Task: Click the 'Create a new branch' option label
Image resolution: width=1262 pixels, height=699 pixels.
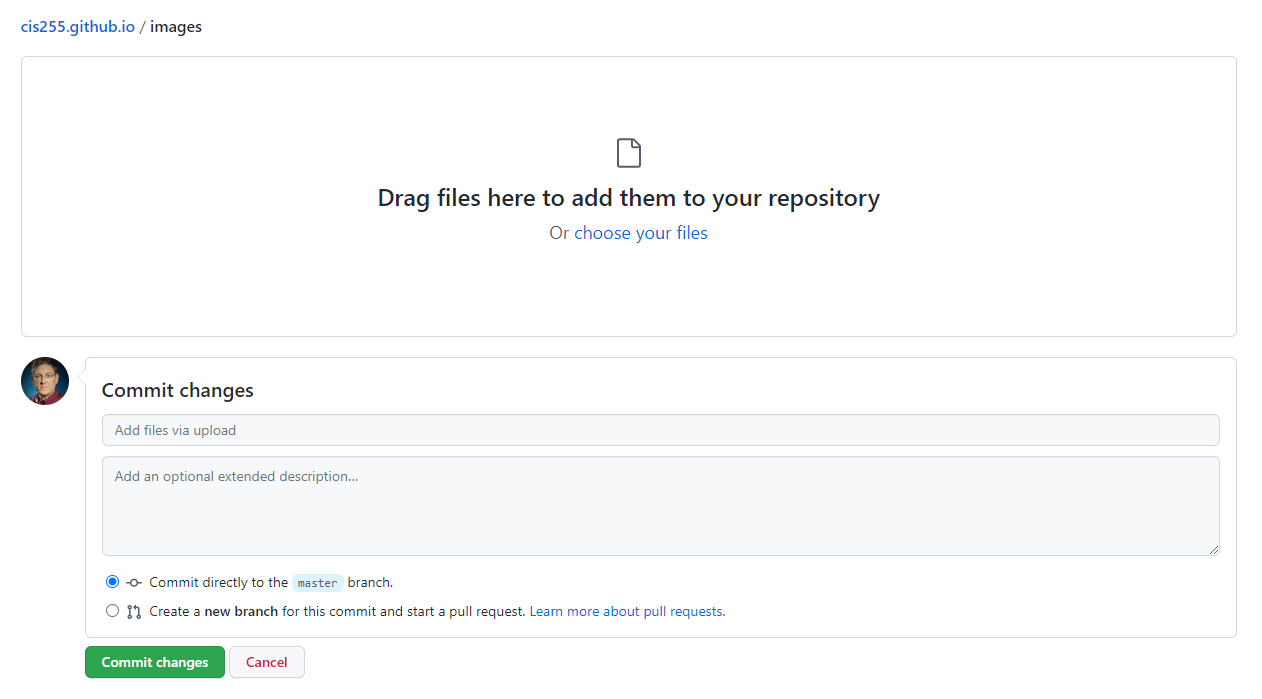Action: 336,611
